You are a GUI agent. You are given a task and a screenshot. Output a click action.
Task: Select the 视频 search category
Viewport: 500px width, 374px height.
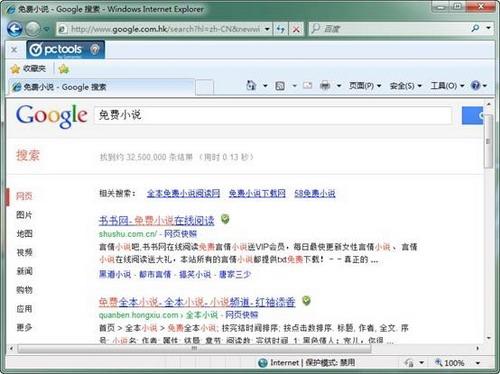click(24, 252)
